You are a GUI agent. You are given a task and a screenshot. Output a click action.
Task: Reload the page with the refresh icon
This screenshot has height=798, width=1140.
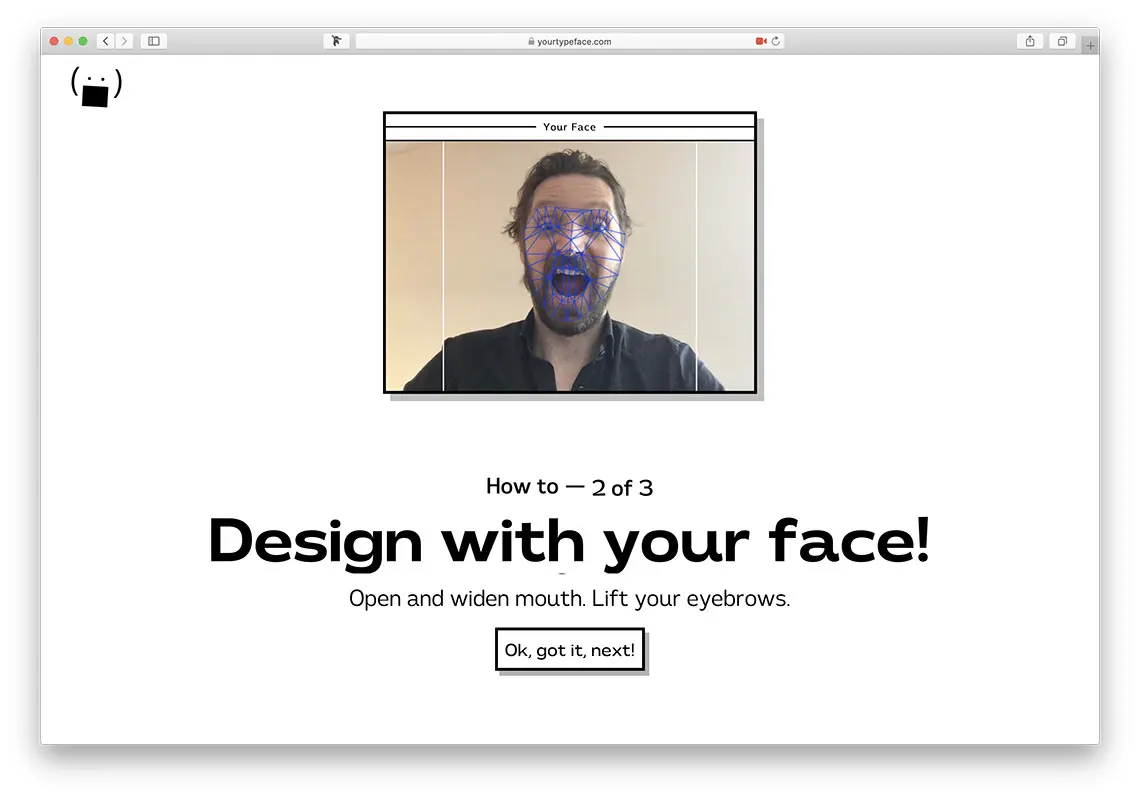tap(776, 41)
